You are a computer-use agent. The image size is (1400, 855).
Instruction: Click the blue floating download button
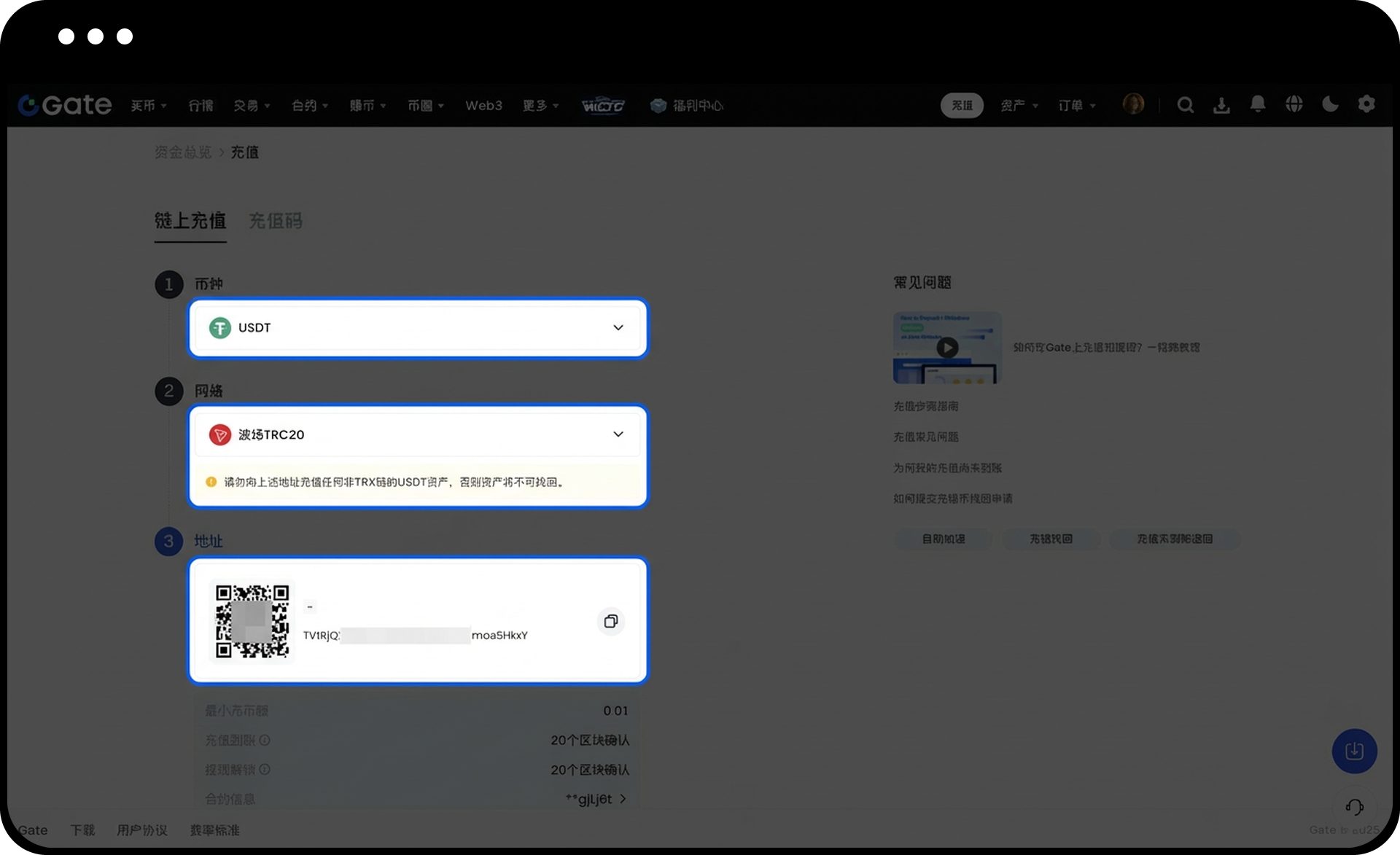point(1354,751)
